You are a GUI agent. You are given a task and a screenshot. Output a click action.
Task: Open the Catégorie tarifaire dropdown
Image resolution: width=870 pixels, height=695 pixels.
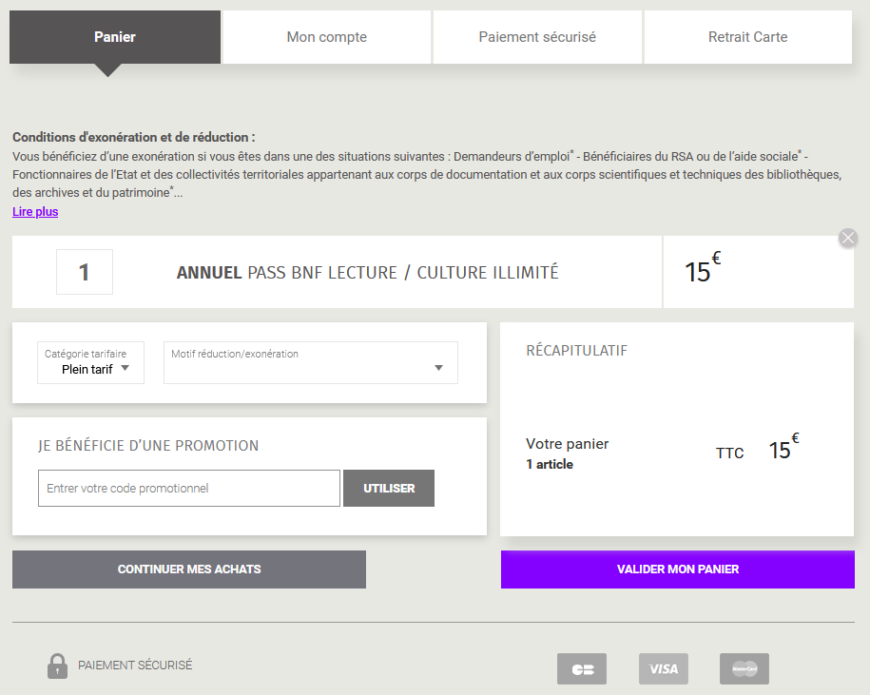pos(89,363)
